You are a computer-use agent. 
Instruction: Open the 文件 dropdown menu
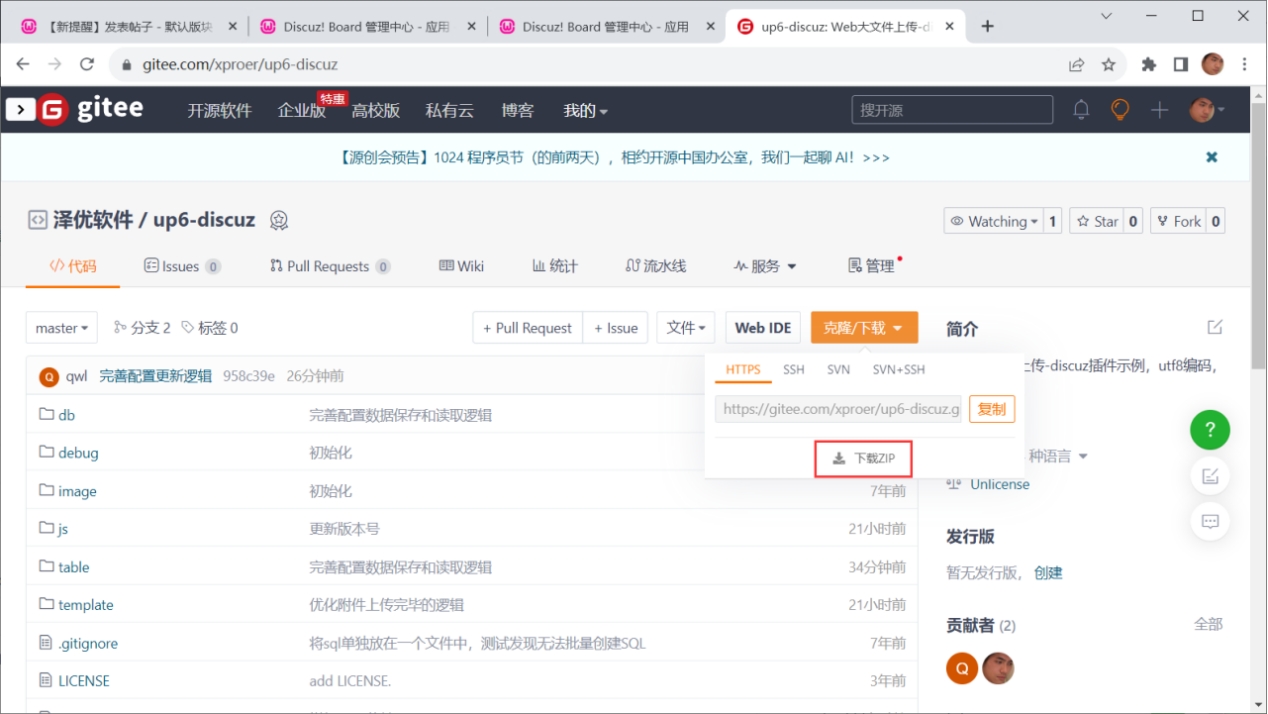click(x=686, y=328)
